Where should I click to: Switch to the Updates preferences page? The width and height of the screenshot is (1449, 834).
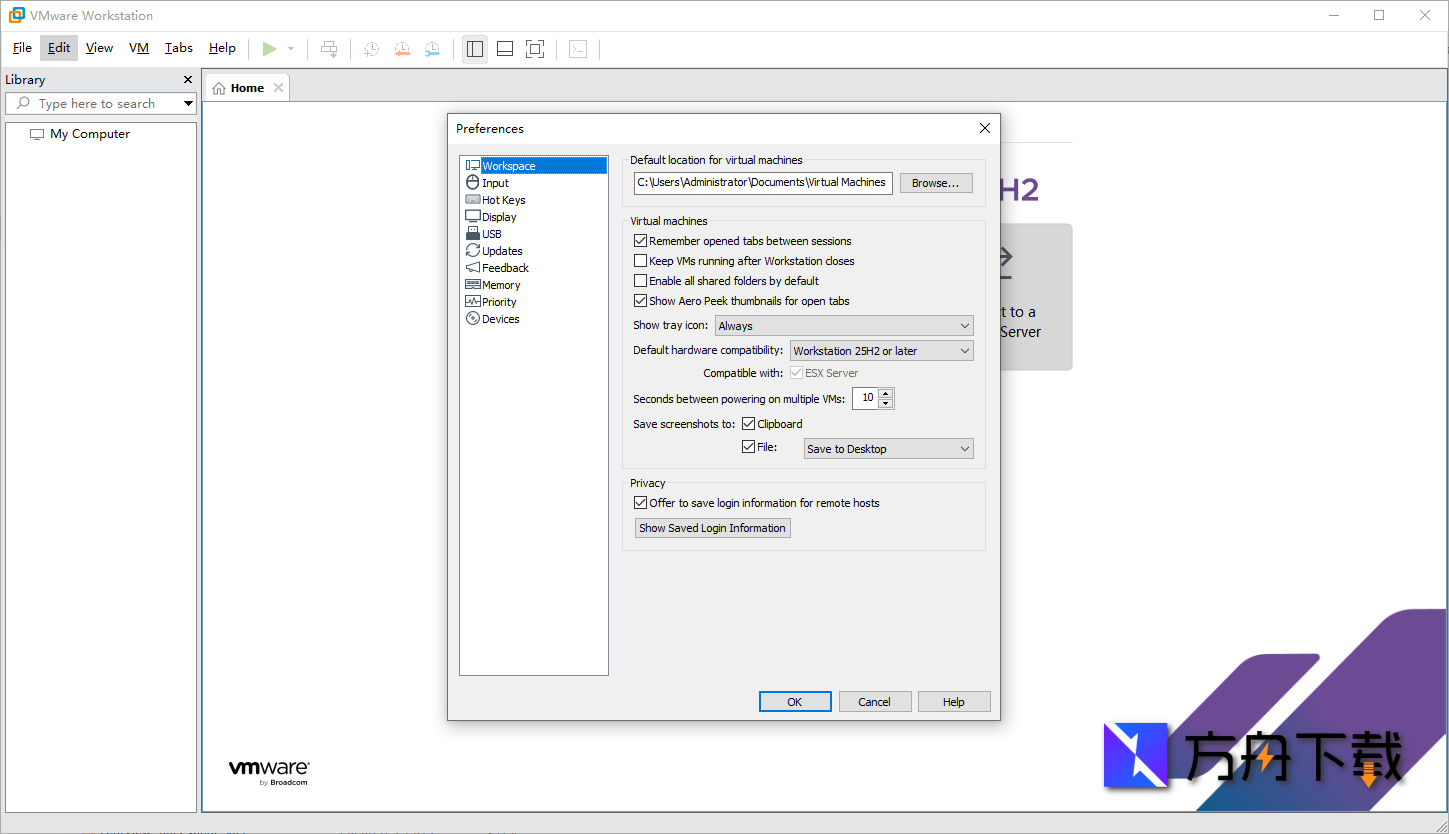click(x=501, y=250)
